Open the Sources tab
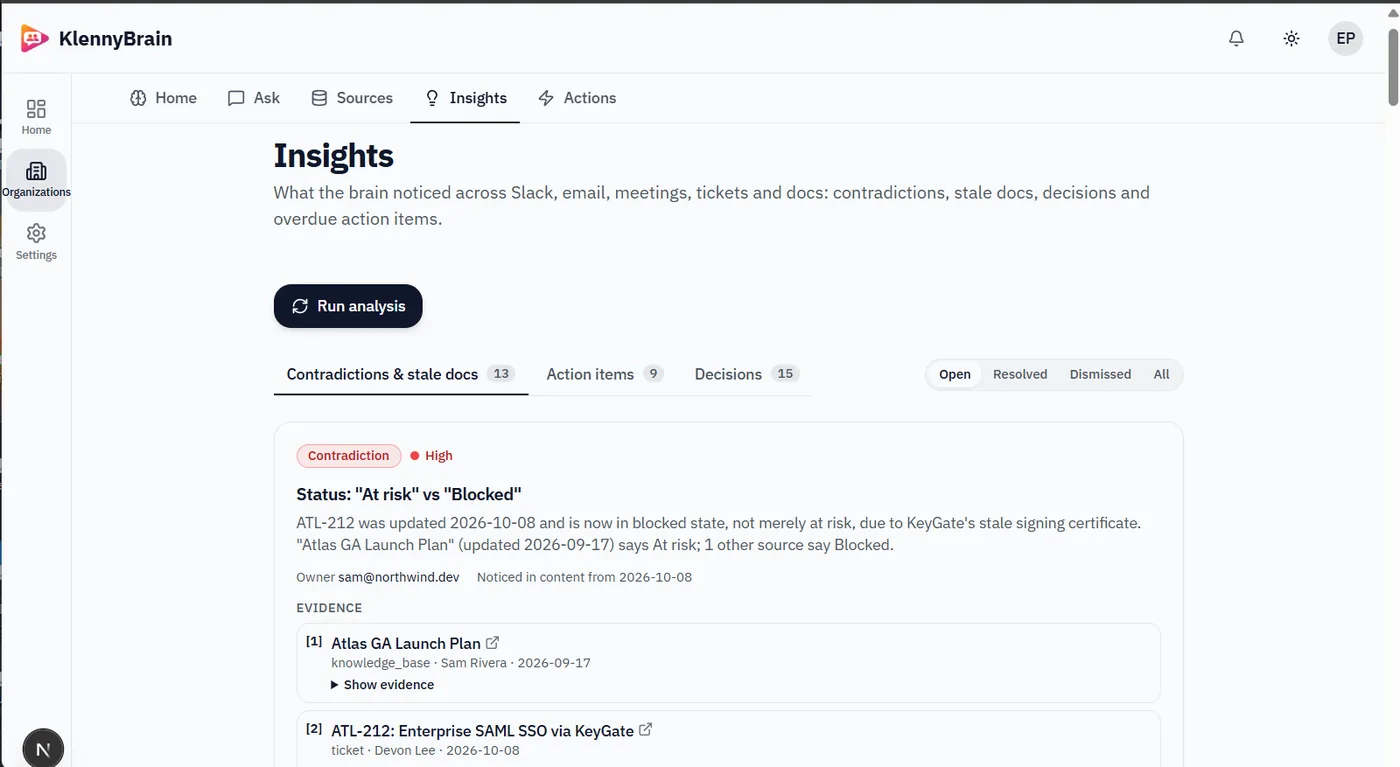Viewport: 1400px width, 767px height. tap(352, 98)
